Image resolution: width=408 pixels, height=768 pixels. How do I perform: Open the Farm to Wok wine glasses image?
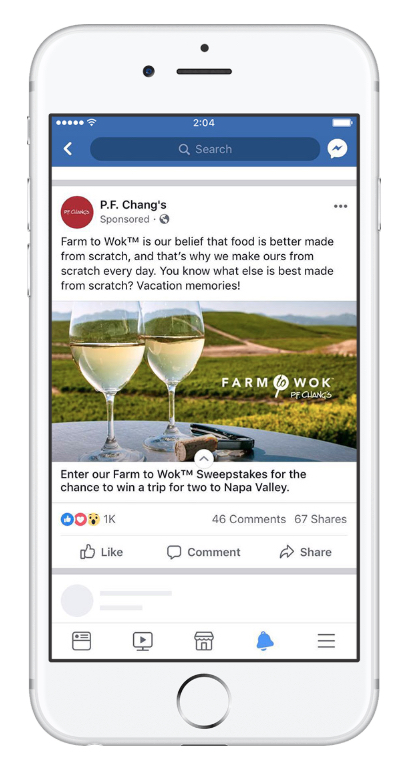point(204,381)
